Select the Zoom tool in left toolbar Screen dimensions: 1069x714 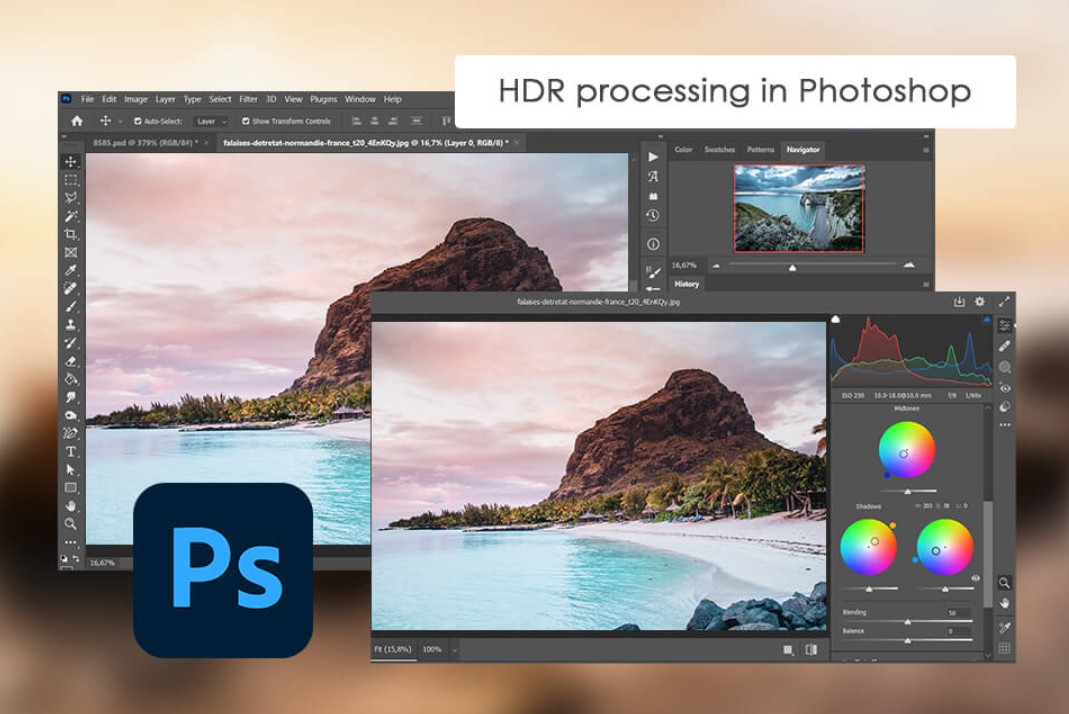pos(71,524)
